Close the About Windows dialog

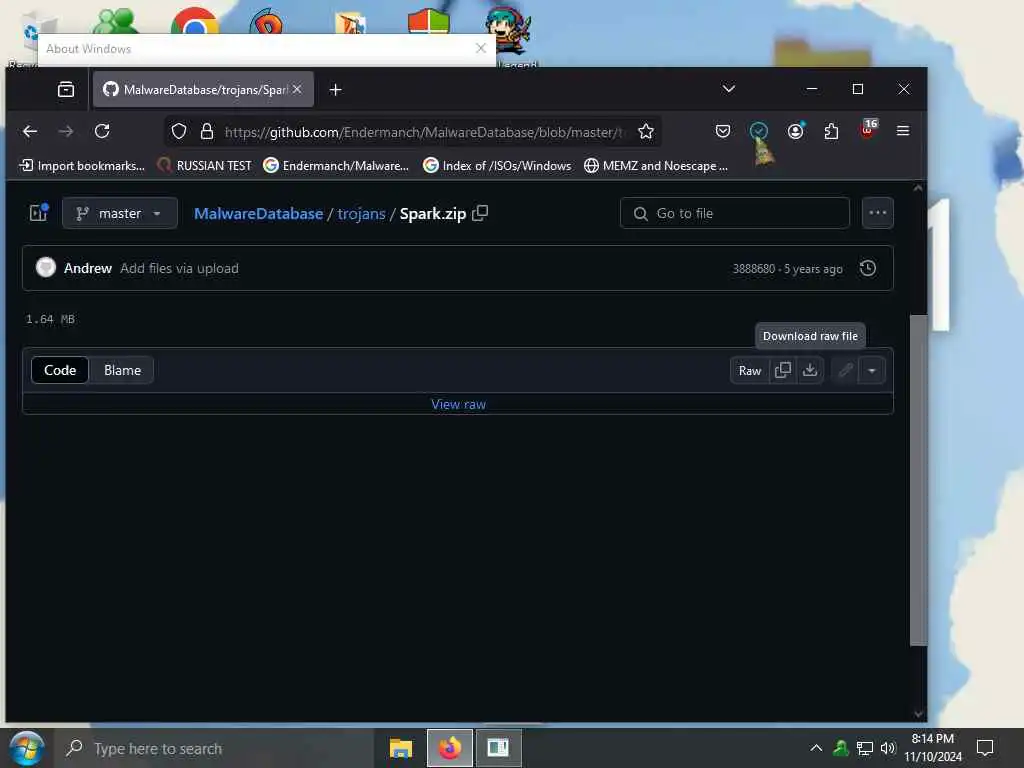pos(481,48)
